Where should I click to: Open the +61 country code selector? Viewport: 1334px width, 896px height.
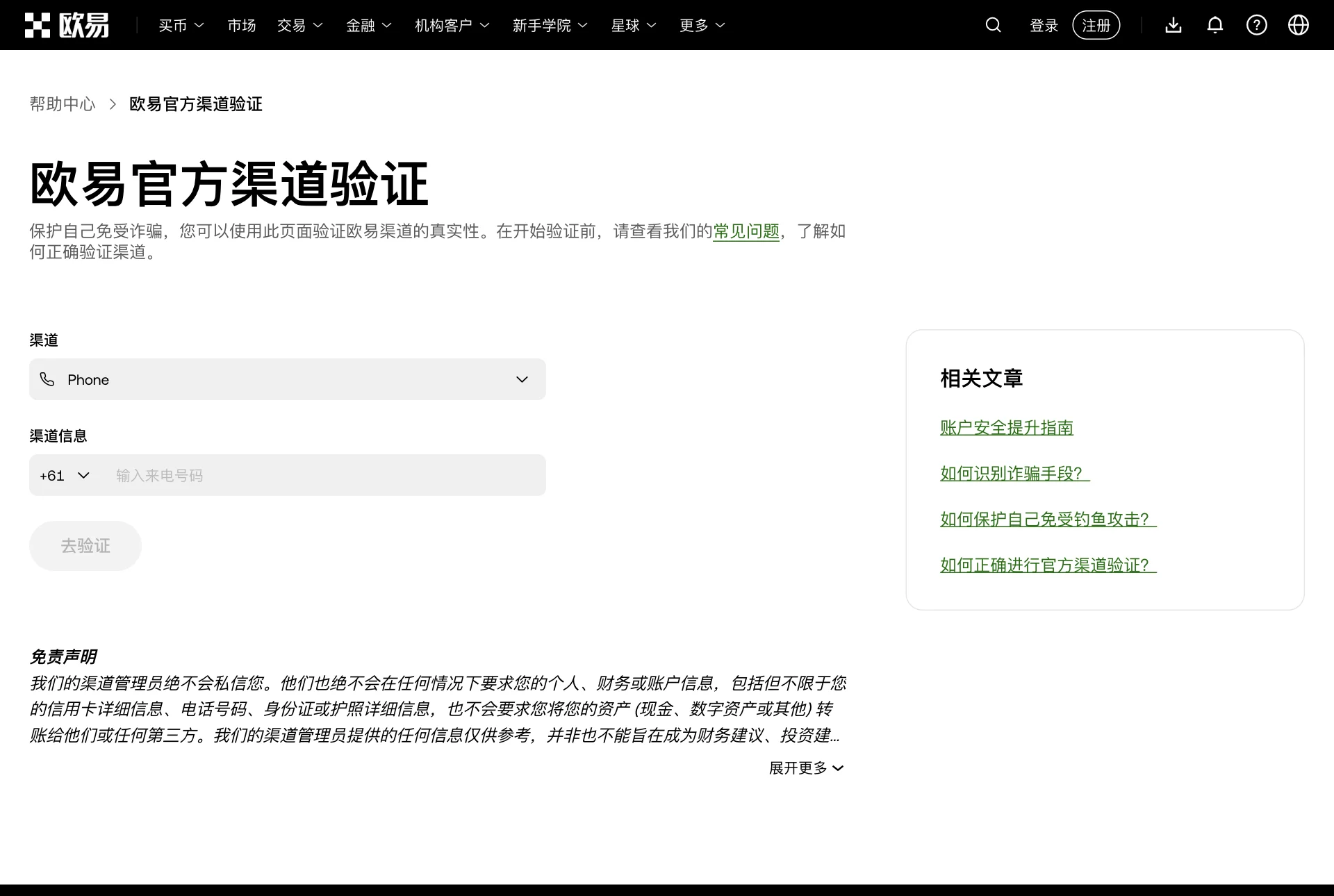click(x=65, y=475)
